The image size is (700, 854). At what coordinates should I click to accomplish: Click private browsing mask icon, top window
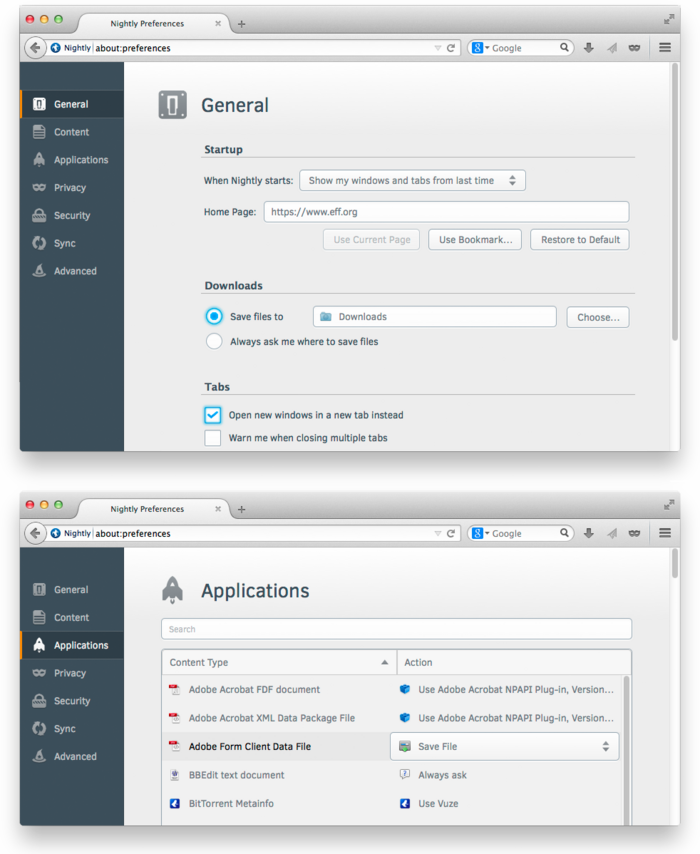click(x=634, y=48)
